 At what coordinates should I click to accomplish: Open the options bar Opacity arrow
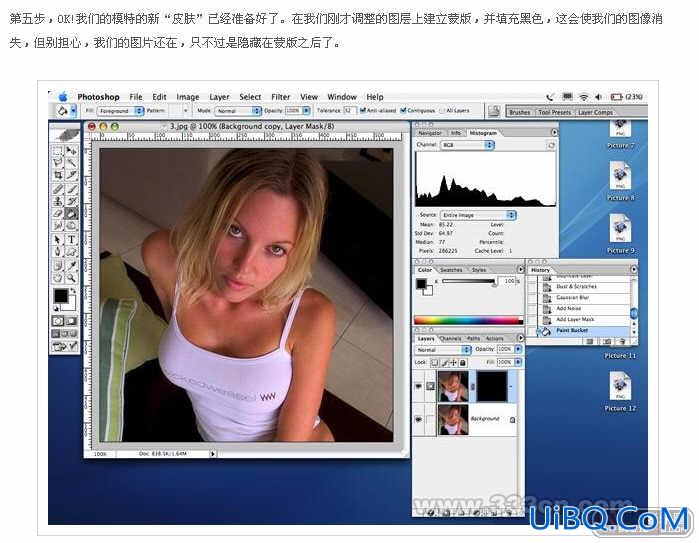pos(306,111)
